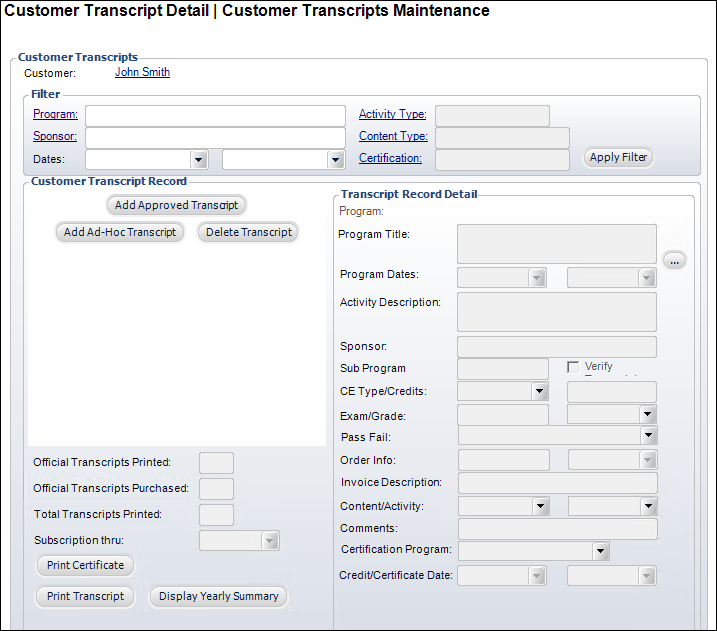The width and height of the screenshot is (717, 631).
Task: Open the Activity Type lookup link
Action: tap(392, 114)
